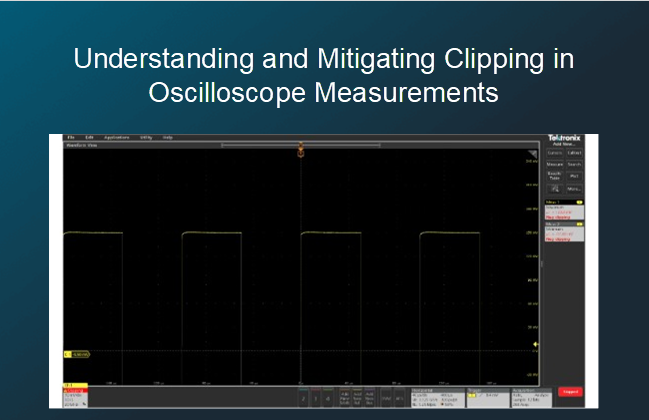Expand the More... button in Add New panel
Viewport: 649px width, 420px height.
point(575,188)
